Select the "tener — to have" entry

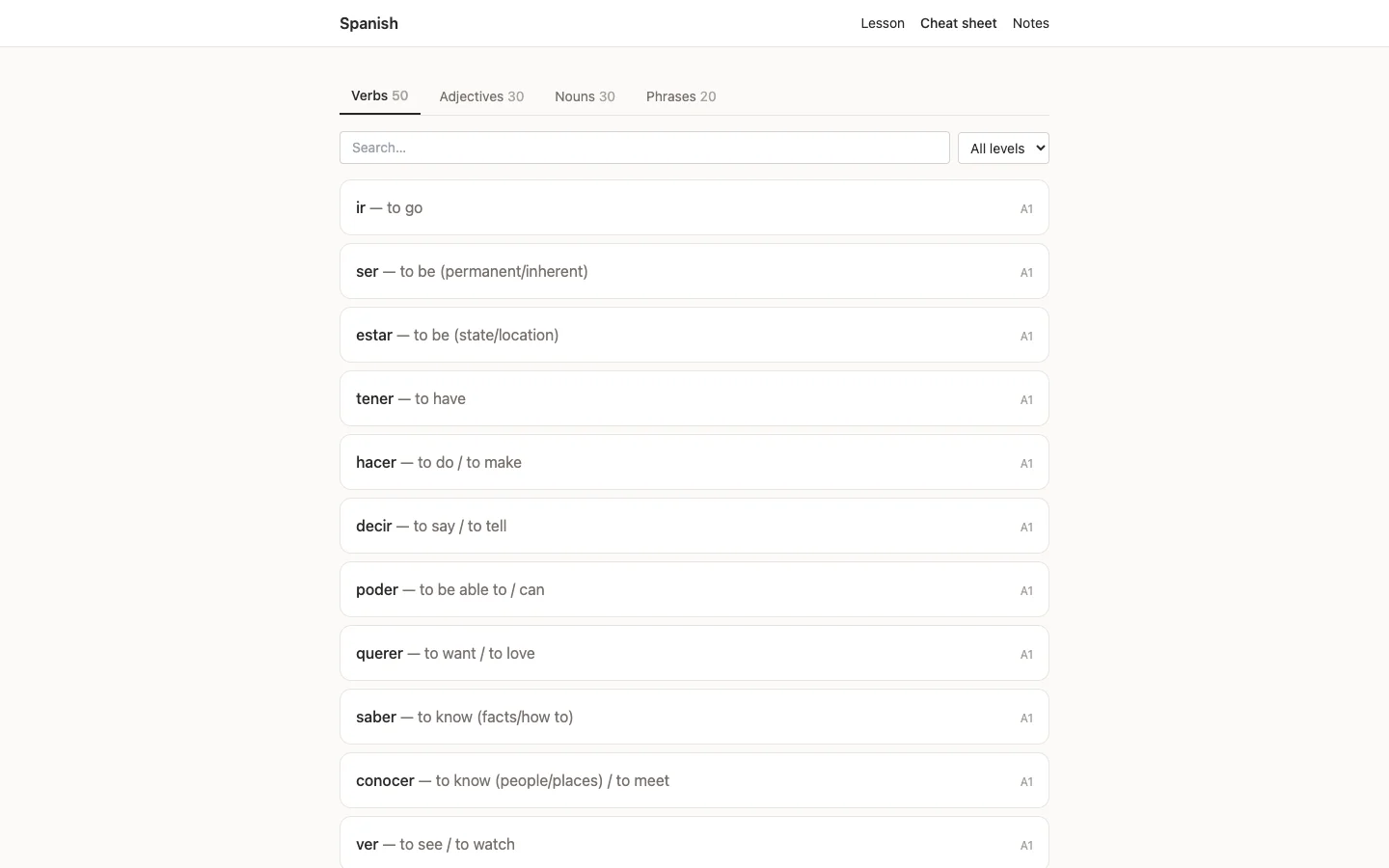pos(693,398)
